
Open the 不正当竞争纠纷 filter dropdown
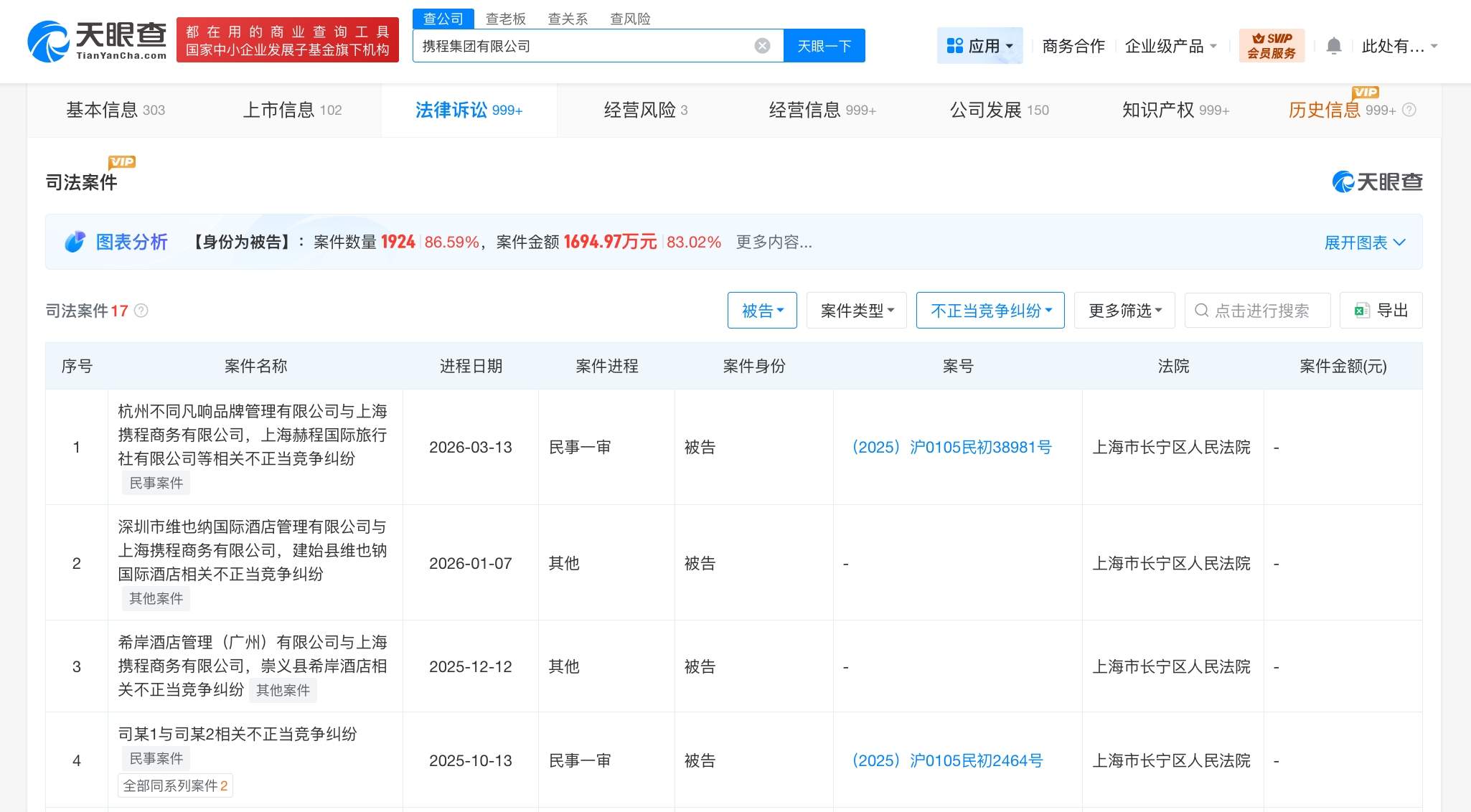pos(990,311)
